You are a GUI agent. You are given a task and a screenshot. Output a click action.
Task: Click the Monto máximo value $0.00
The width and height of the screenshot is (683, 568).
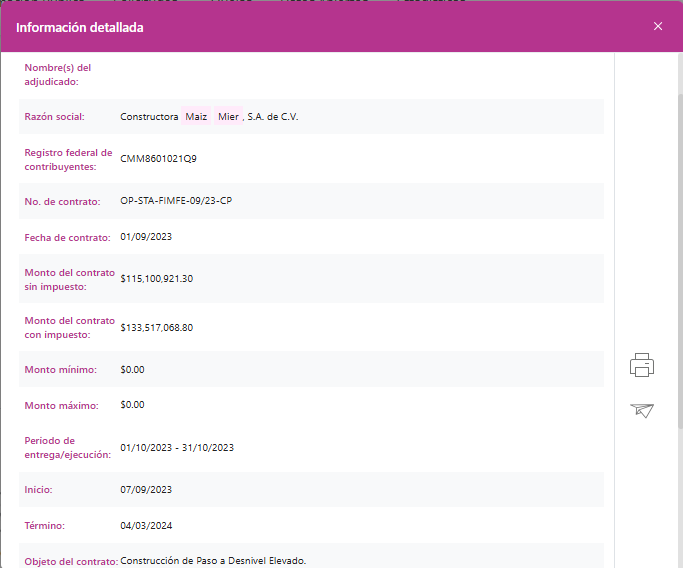pos(132,405)
